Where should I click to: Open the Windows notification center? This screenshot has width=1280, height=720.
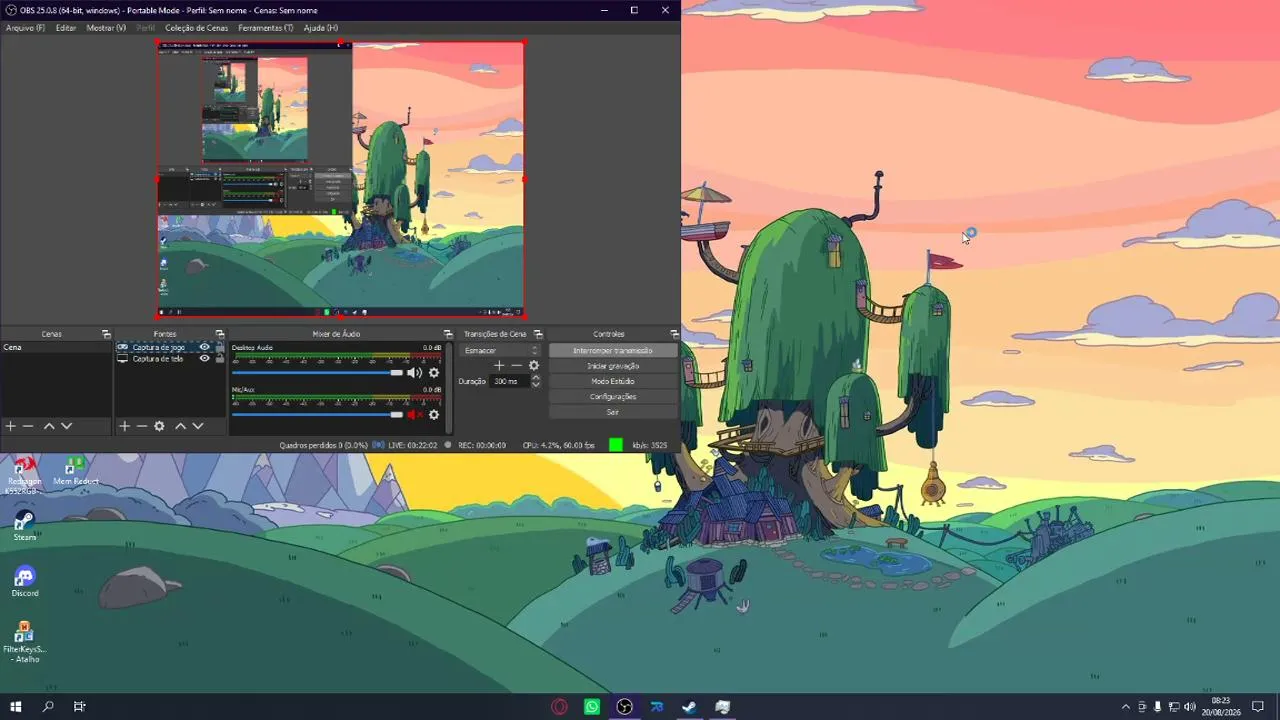tap(1258, 707)
